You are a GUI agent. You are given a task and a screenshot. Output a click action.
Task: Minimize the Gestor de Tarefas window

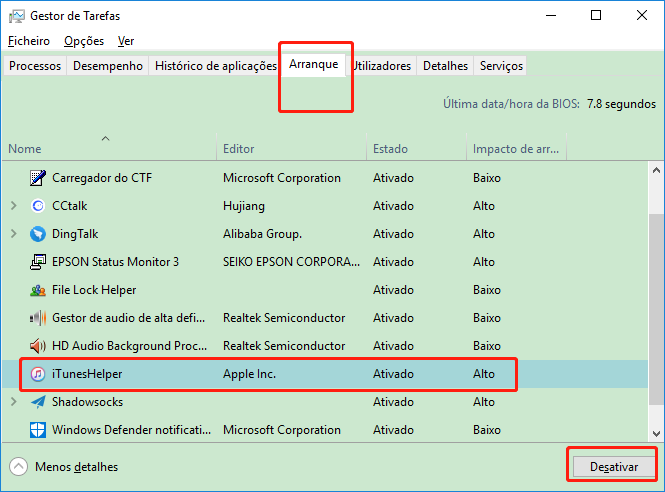point(551,15)
